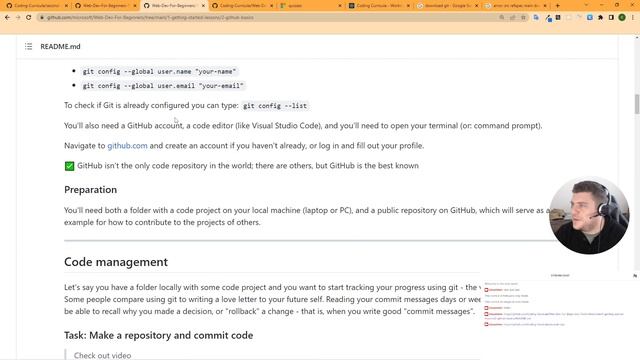
Task: Go back to the previous page
Action: click(7, 18)
